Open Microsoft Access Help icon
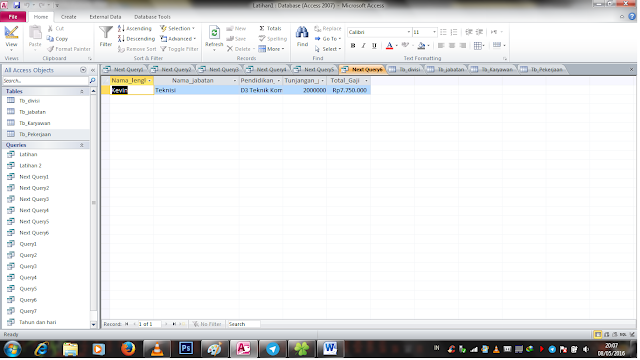 pyautogui.click(x=632, y=17)
